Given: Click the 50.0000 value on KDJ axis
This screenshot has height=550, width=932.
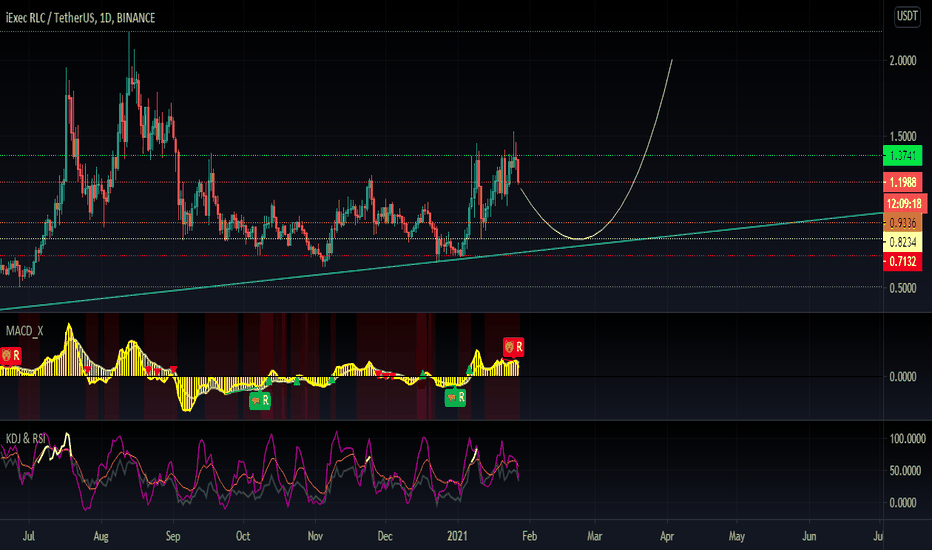Looking at the screenshot, I should 905,470.
